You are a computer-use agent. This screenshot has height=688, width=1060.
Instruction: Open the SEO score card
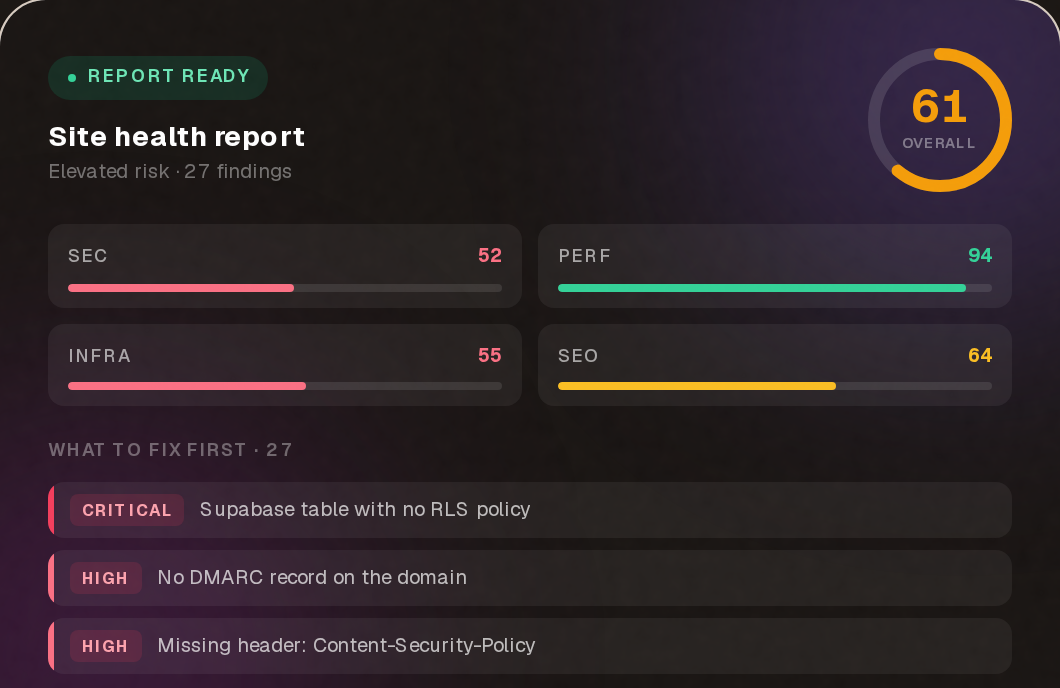coord(775,365)
